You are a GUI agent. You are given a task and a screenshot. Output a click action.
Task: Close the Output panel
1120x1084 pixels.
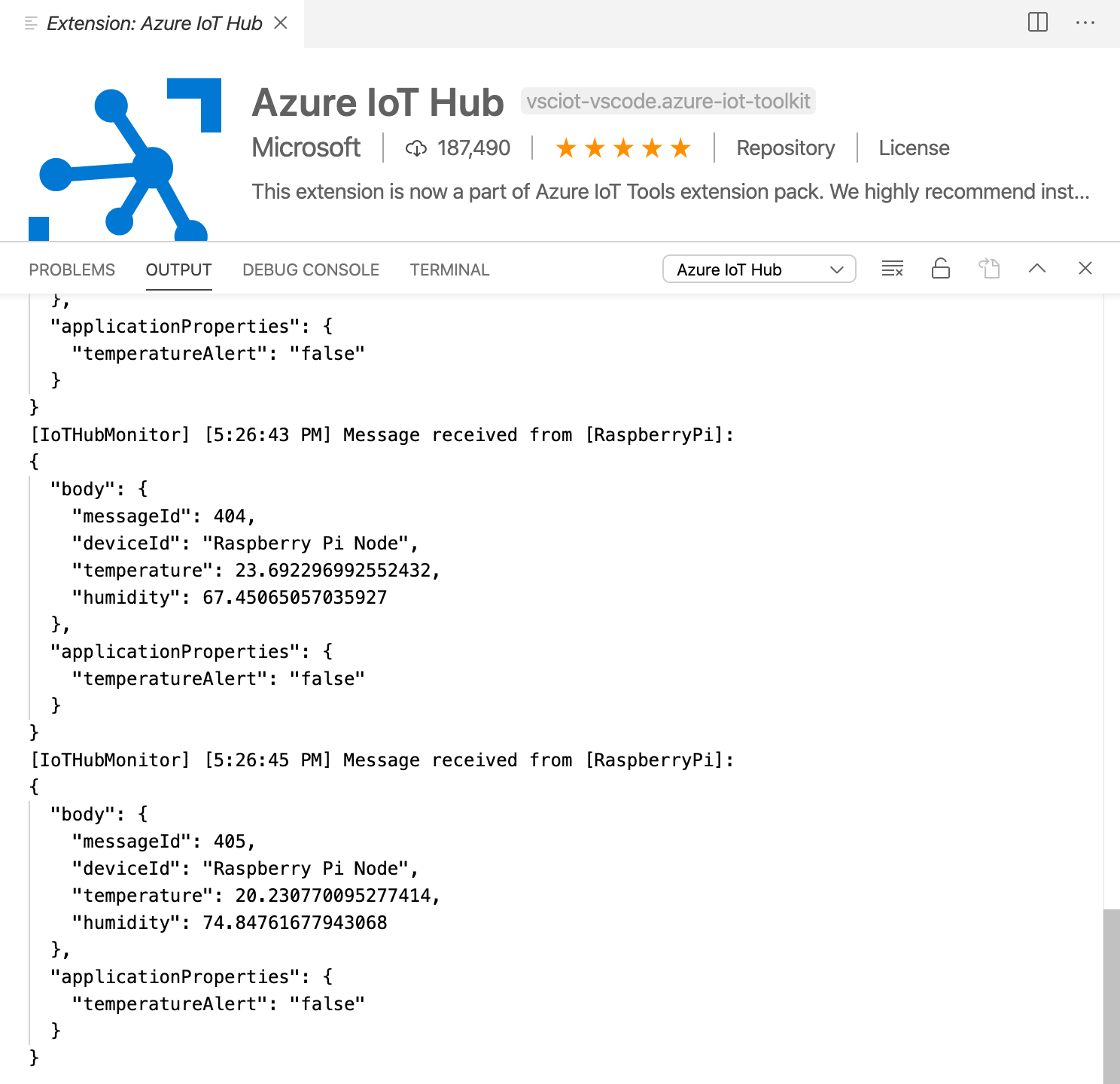coord(1085,269)
